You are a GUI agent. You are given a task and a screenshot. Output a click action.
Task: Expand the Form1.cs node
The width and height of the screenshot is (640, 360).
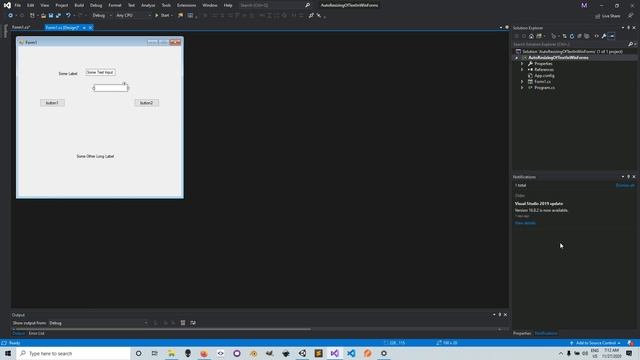coord(522,82)
